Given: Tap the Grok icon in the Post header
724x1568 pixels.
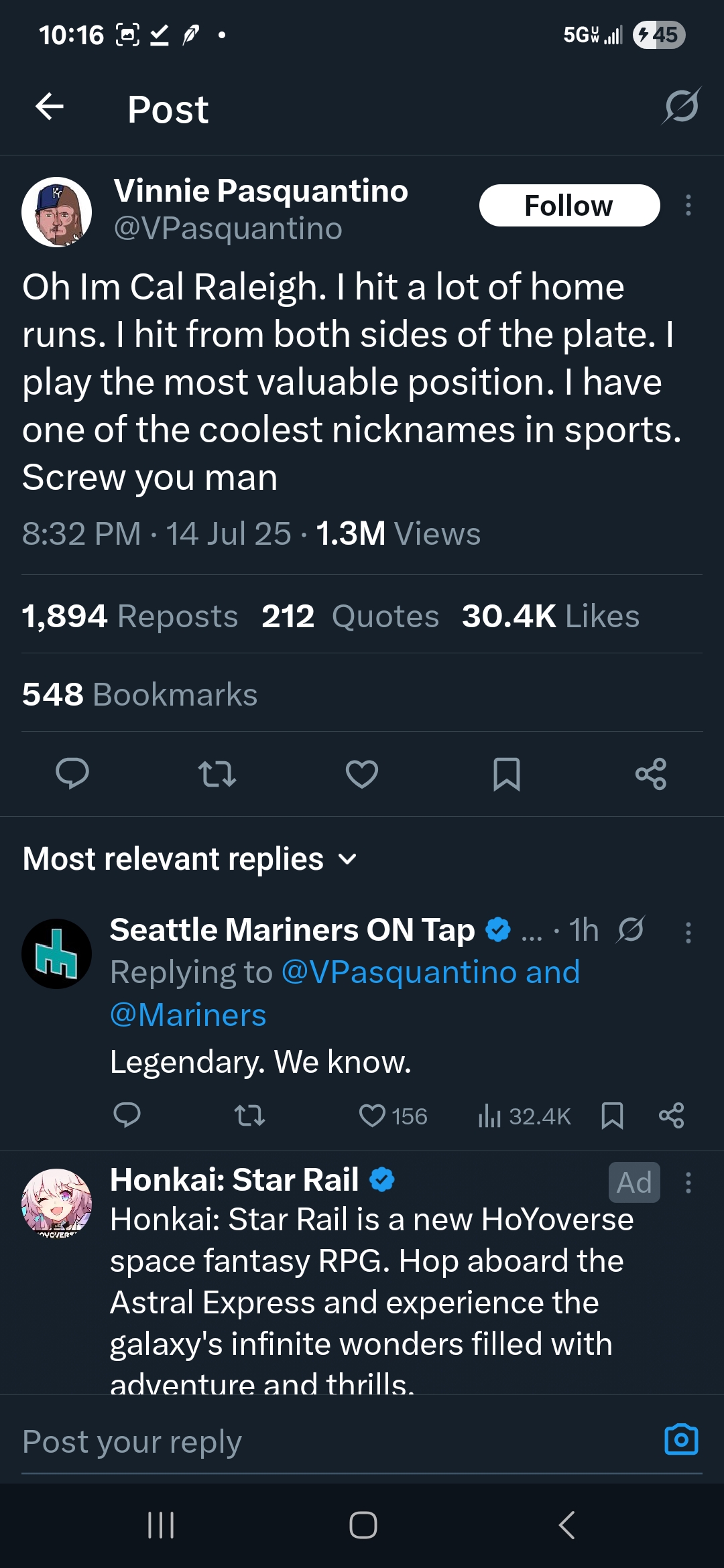Looking at the screenshot, I should point(681,107).
